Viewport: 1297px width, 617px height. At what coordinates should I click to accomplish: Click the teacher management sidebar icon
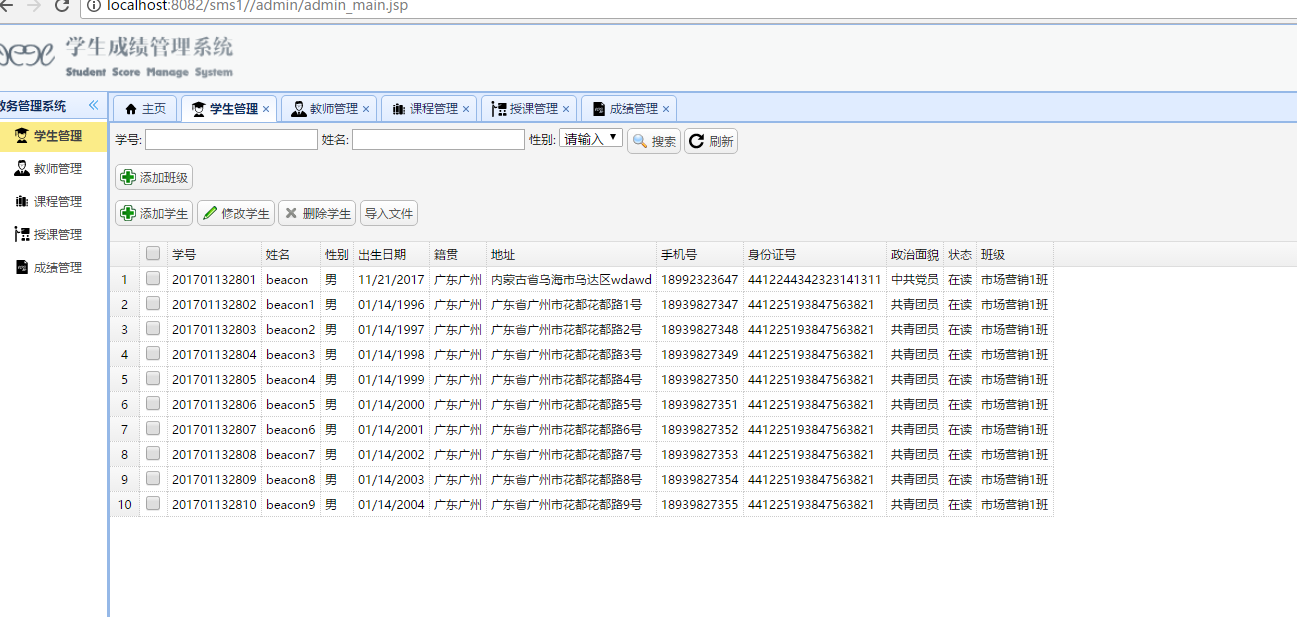(21, 169)
